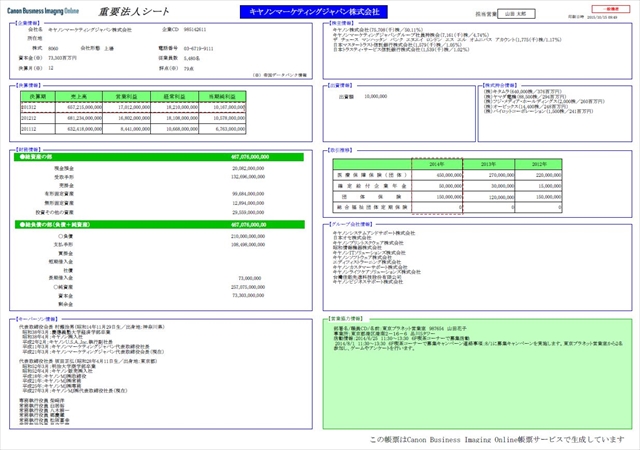
Task: Click the 210,000,000,000 liabilities value
Action: (248, 236)
